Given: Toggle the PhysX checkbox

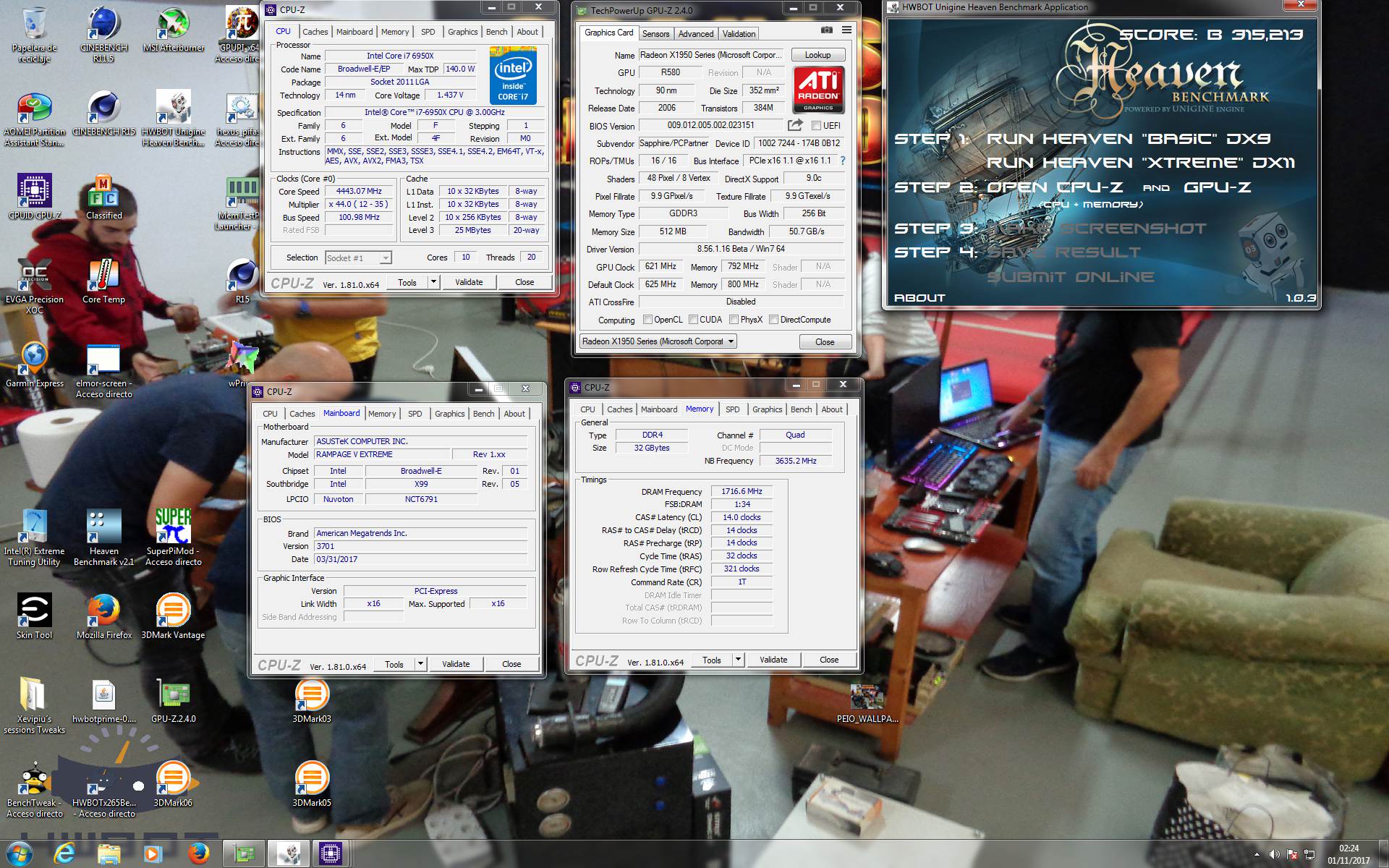Looking at the screenshot, I should pyautogui.click(x=734, y=320).
